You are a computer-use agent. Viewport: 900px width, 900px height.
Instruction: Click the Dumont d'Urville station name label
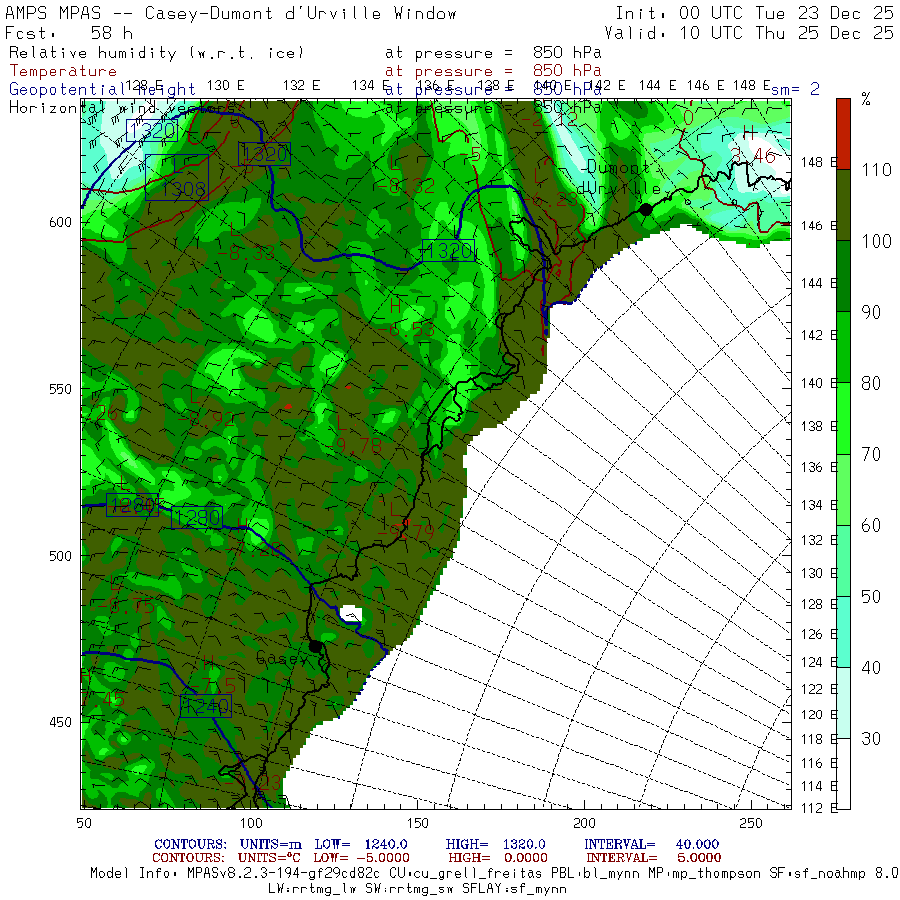pyautogui.click(x=619, y=178)
